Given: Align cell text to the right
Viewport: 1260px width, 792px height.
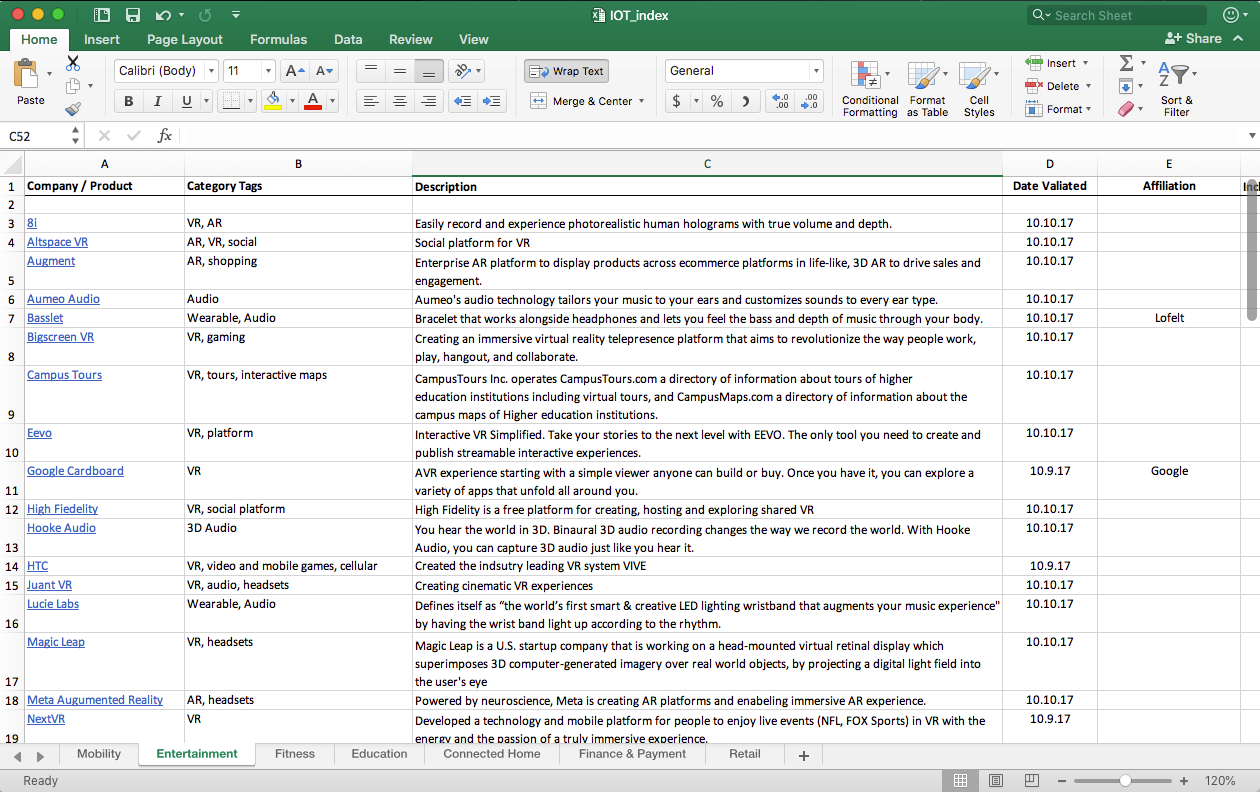Looking at the screenshot, I should click(x=429, y=101).
